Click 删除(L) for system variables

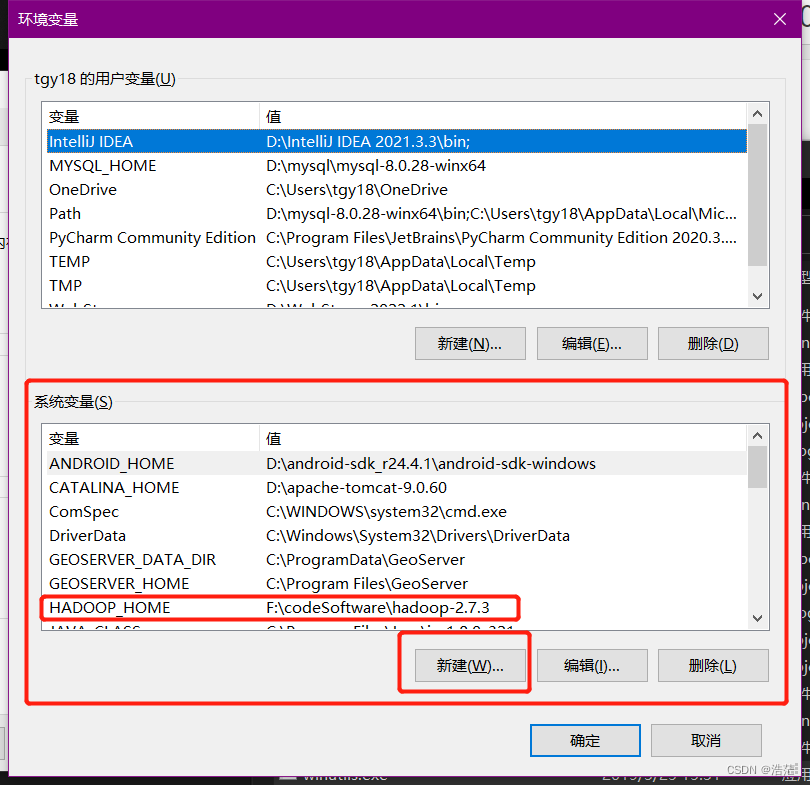713,666
